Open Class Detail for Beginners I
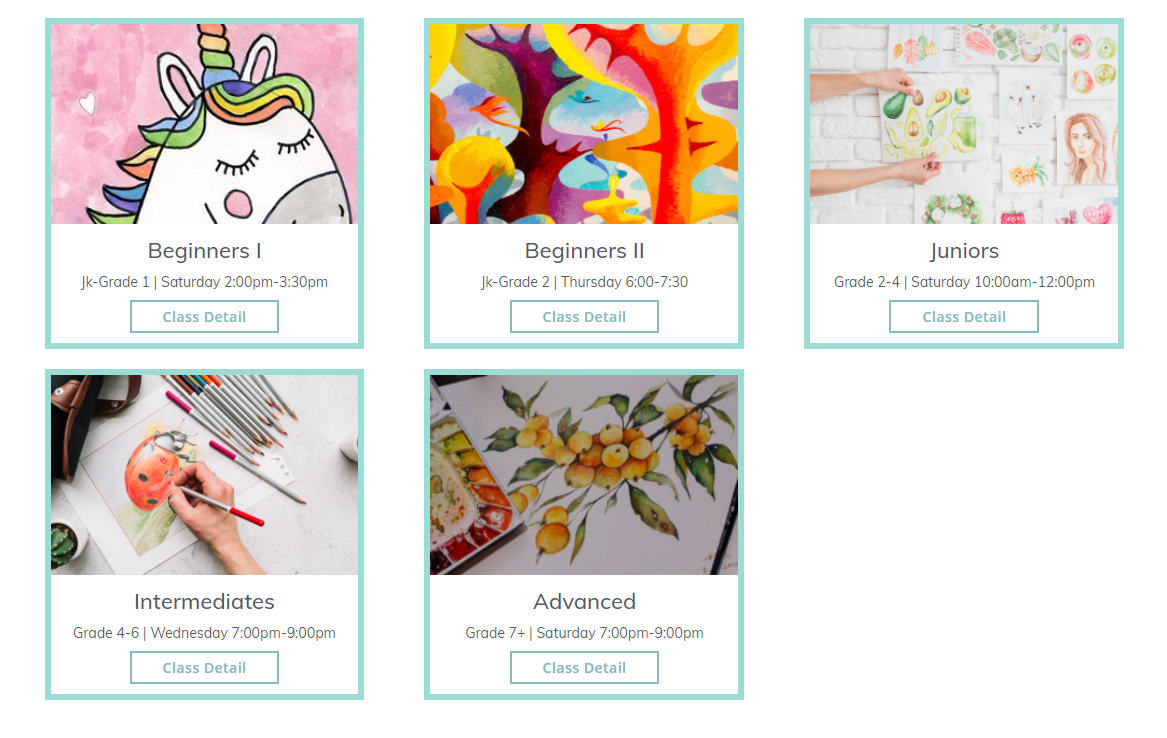This screenshot has height=738, width=1167. tap(204, 317)
